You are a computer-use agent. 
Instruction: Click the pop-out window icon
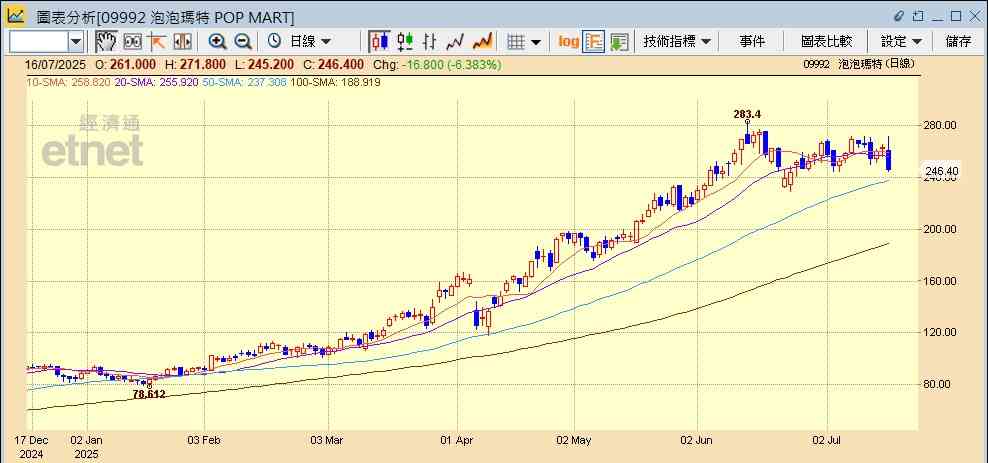tap(918, 15)
